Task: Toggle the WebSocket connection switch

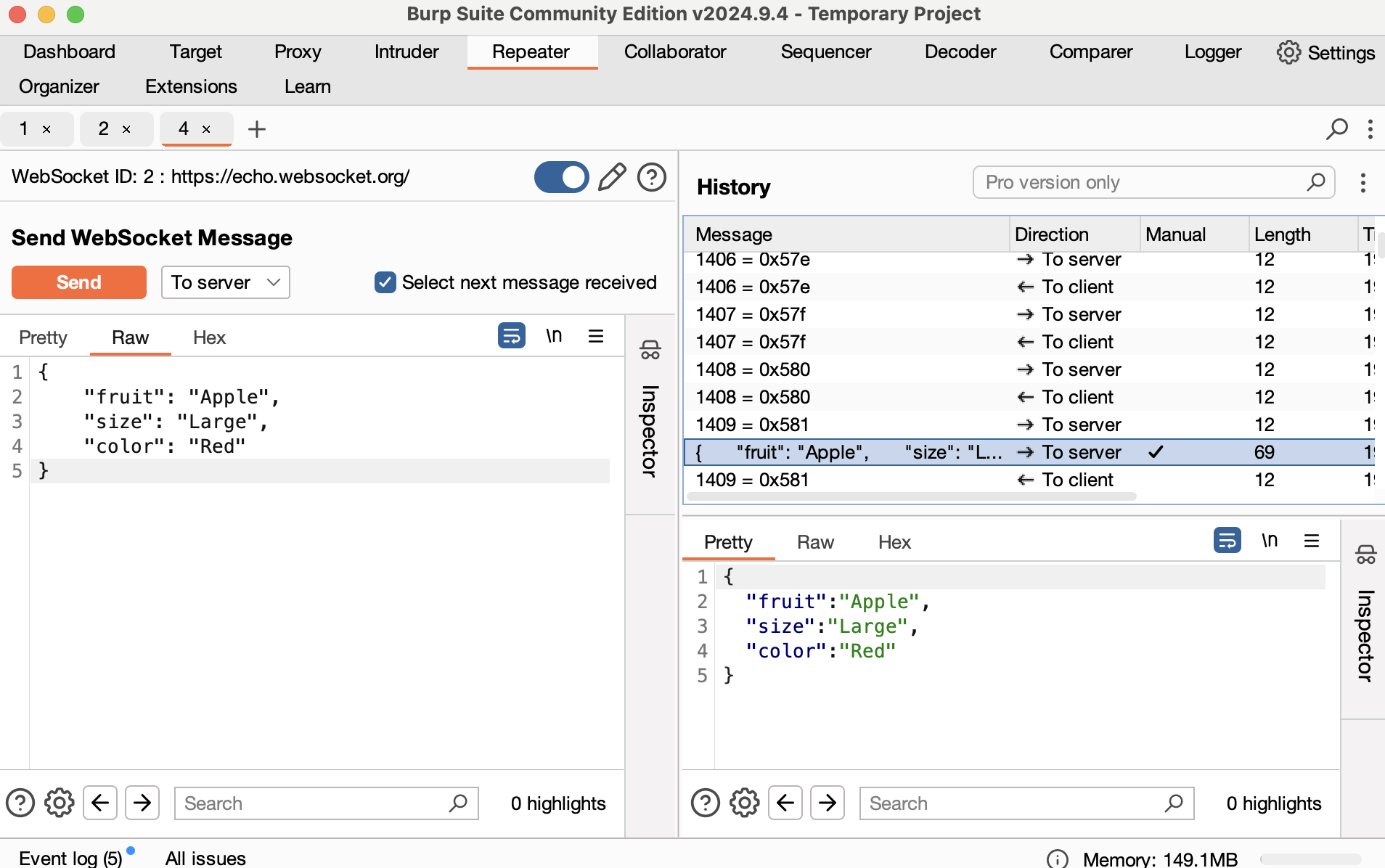Action: [561, 177]
